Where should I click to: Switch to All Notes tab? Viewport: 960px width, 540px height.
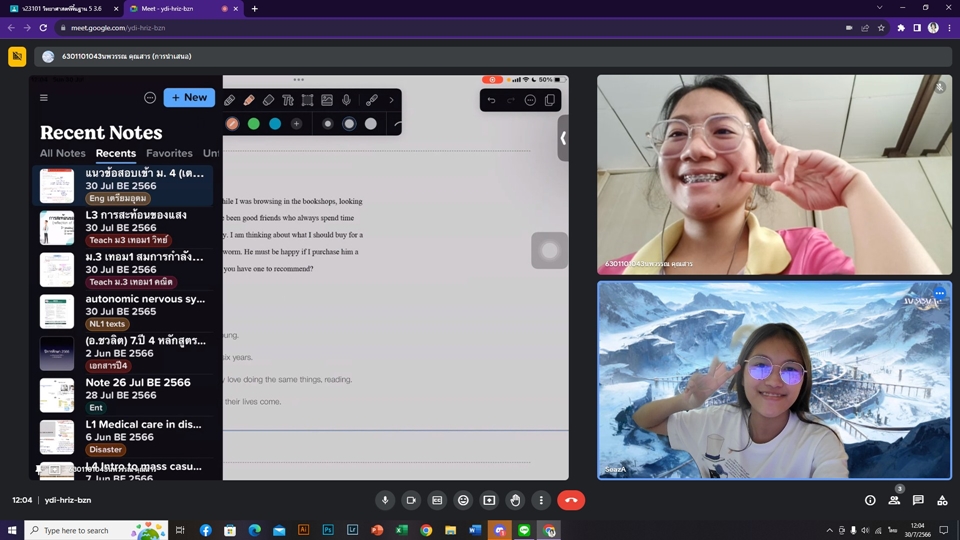point(62,153)
